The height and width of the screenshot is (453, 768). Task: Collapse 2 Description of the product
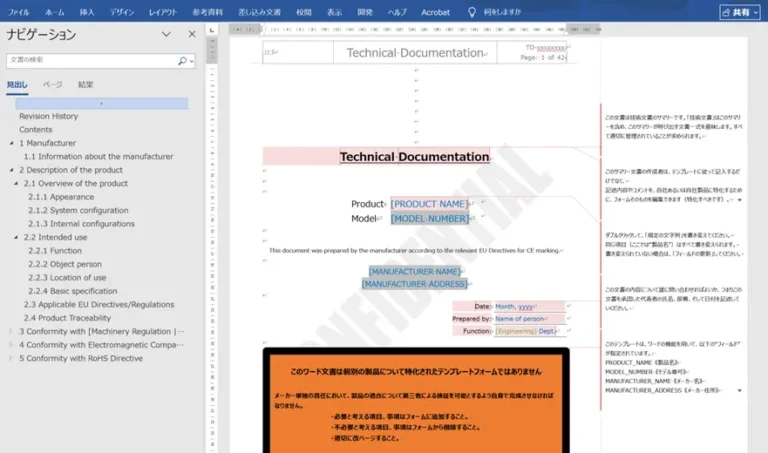11,170
